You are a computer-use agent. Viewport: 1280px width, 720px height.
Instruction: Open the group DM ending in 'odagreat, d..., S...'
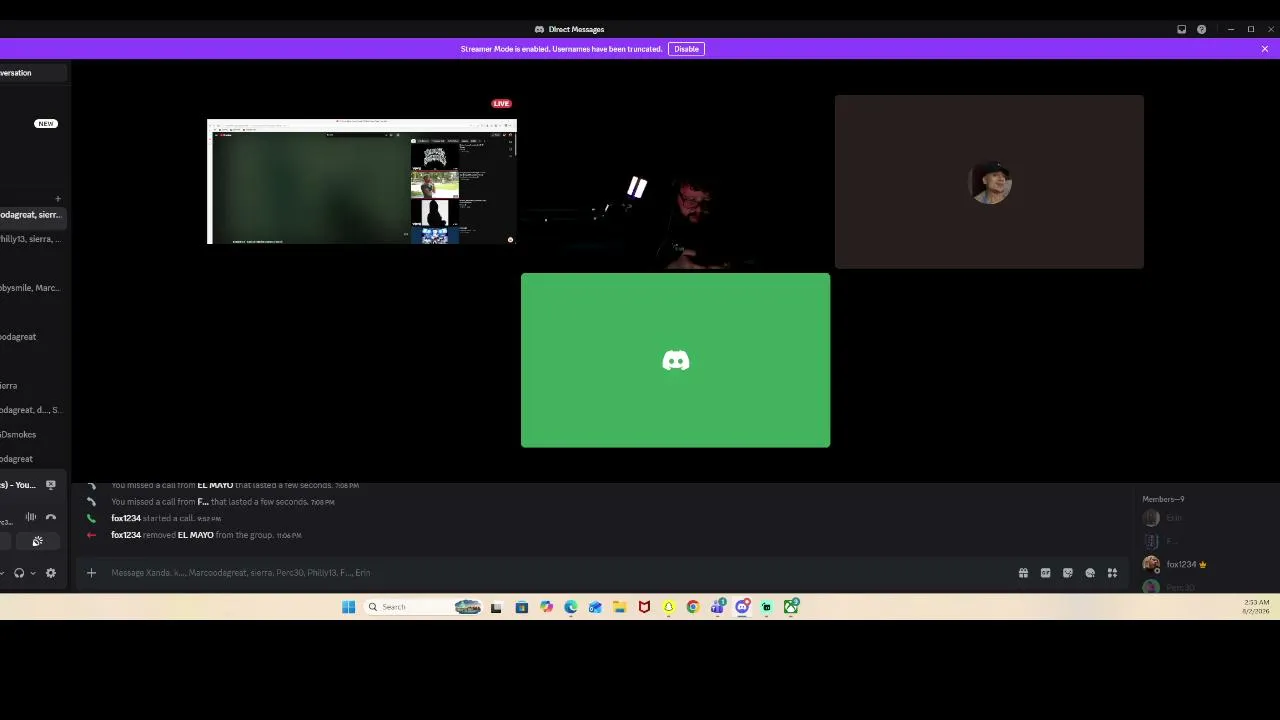[x=32, y=410]
